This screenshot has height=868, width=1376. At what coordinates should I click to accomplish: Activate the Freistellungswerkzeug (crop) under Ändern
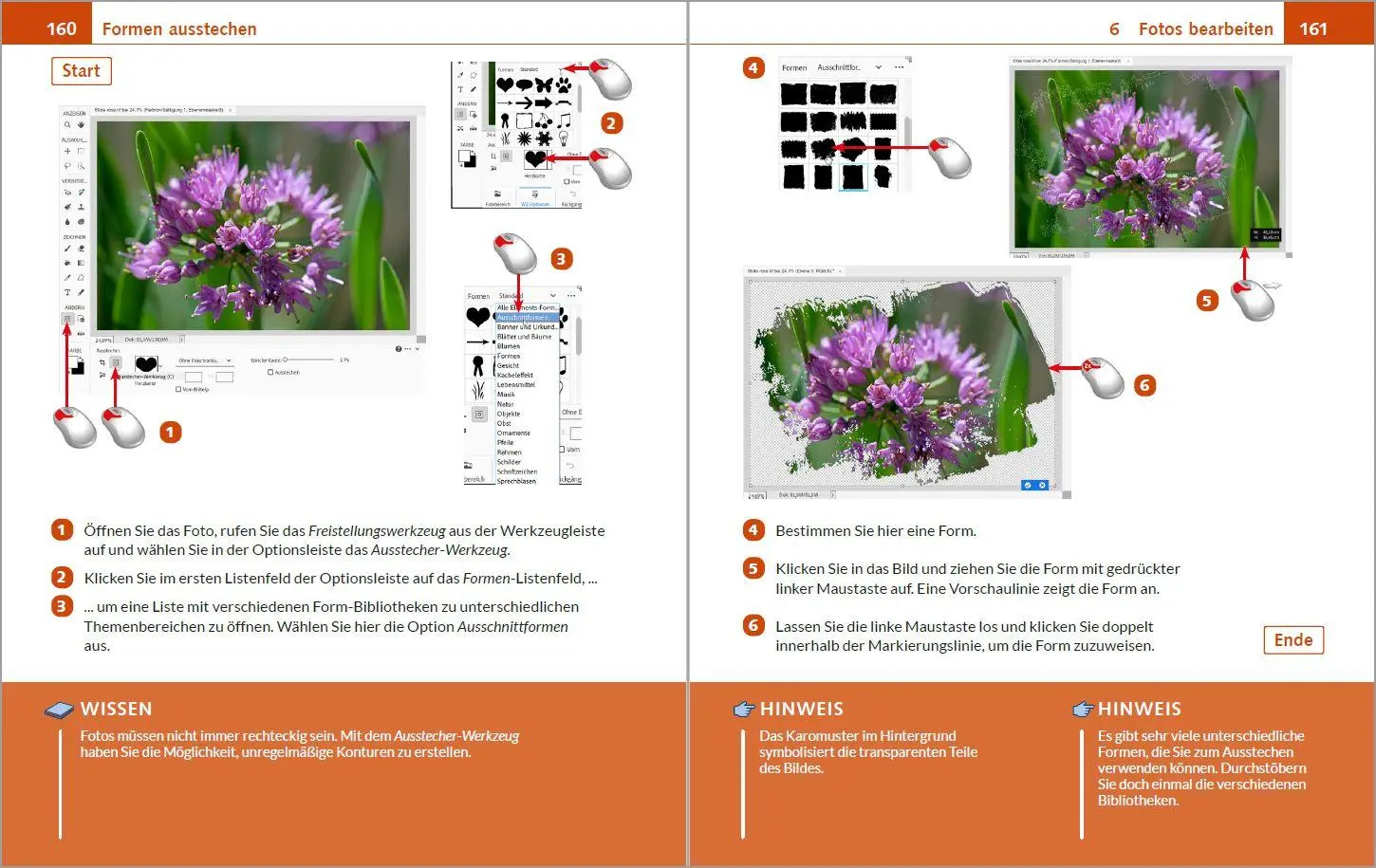[x=67, y=318]
